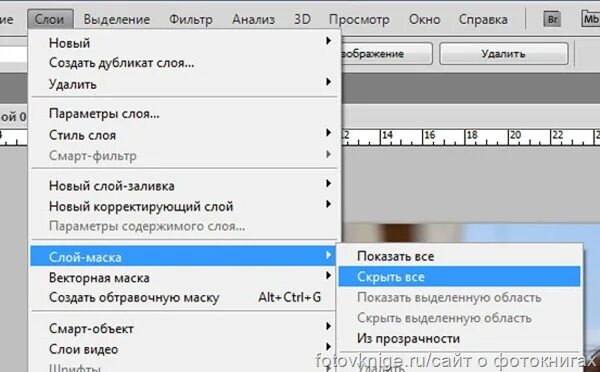Open Параметры слоя… dialog
Image resolution: width=600 pixels, height=372 pixels.
185,114
